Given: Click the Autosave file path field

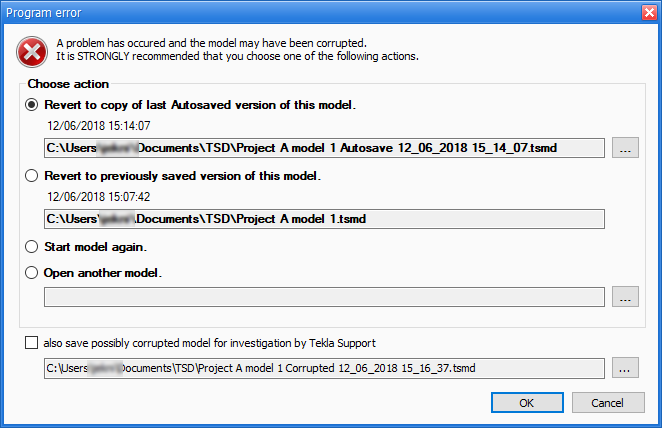Looking at the screenshot, I should click(324, 148).
